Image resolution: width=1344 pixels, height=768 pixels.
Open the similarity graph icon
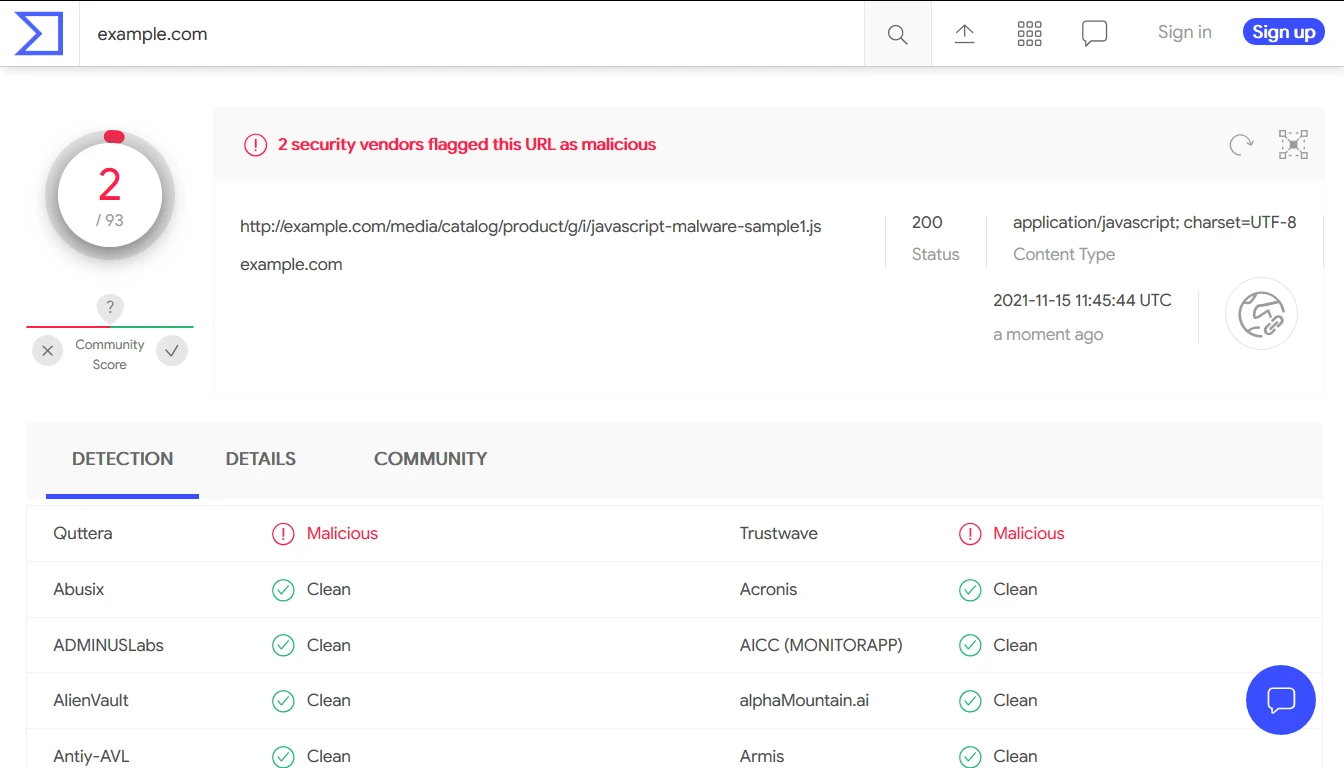pos(1293,145)
